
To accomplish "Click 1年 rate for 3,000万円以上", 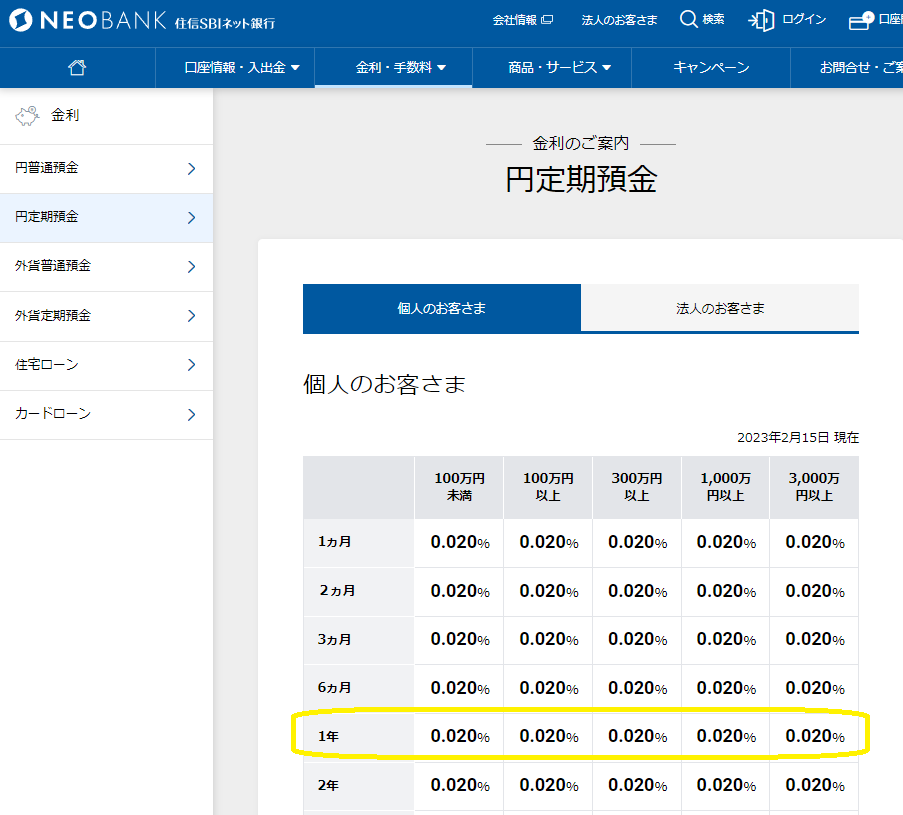I will 814,736.
